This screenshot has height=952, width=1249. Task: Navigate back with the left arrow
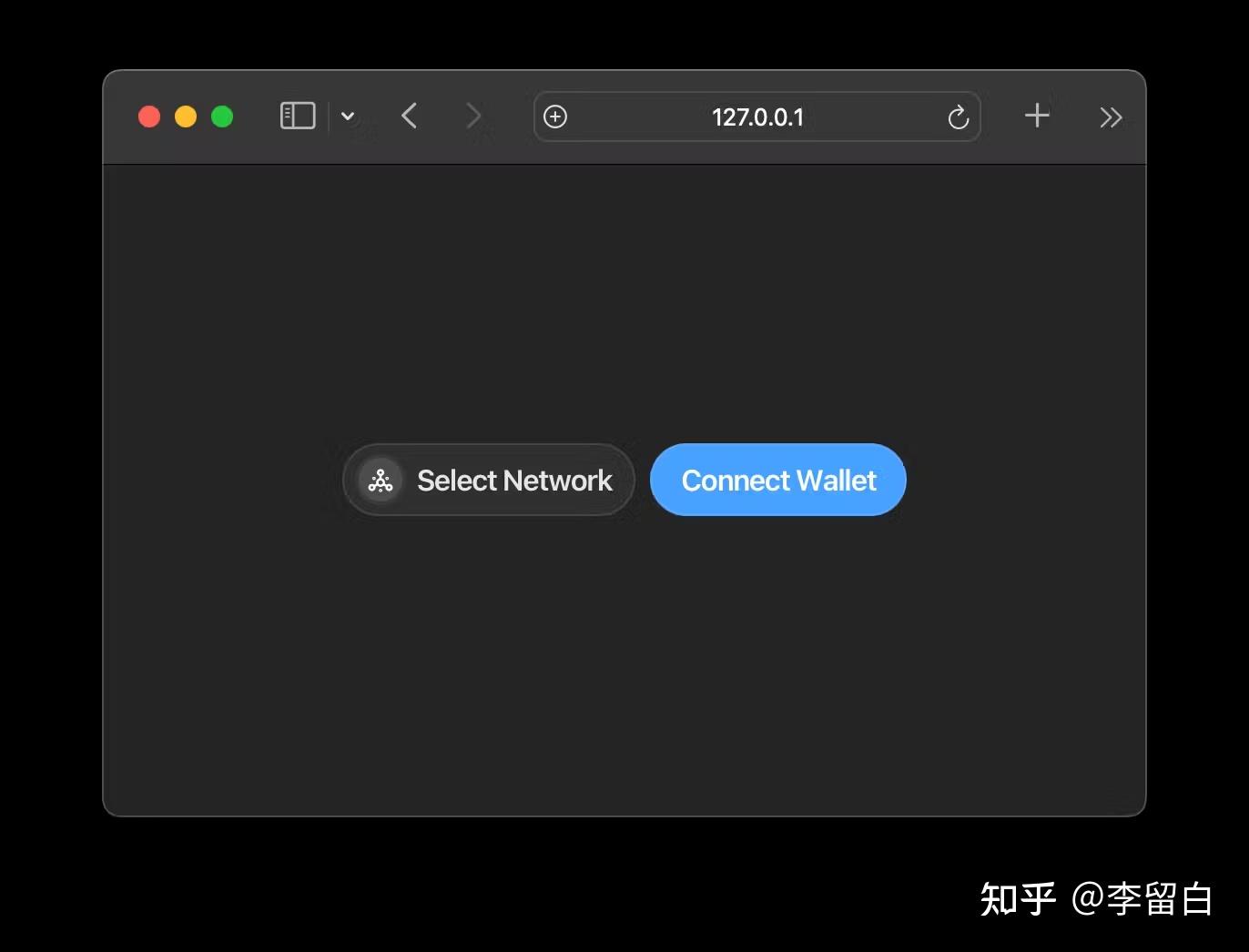[409, 116]
